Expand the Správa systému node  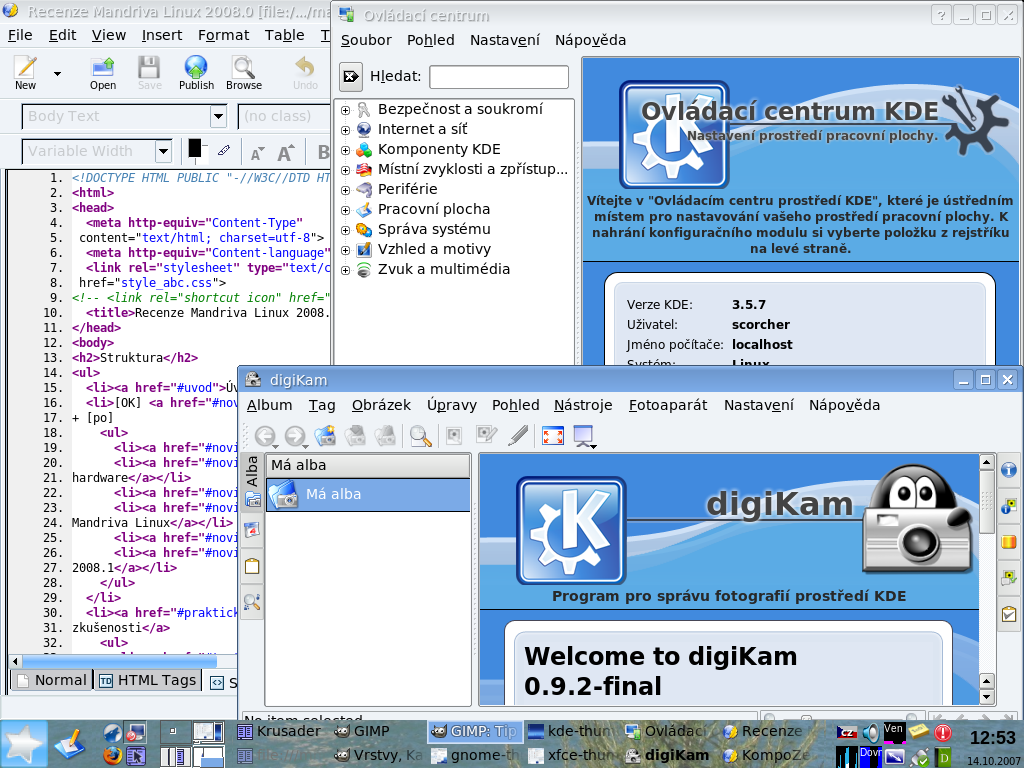point(345,230)
